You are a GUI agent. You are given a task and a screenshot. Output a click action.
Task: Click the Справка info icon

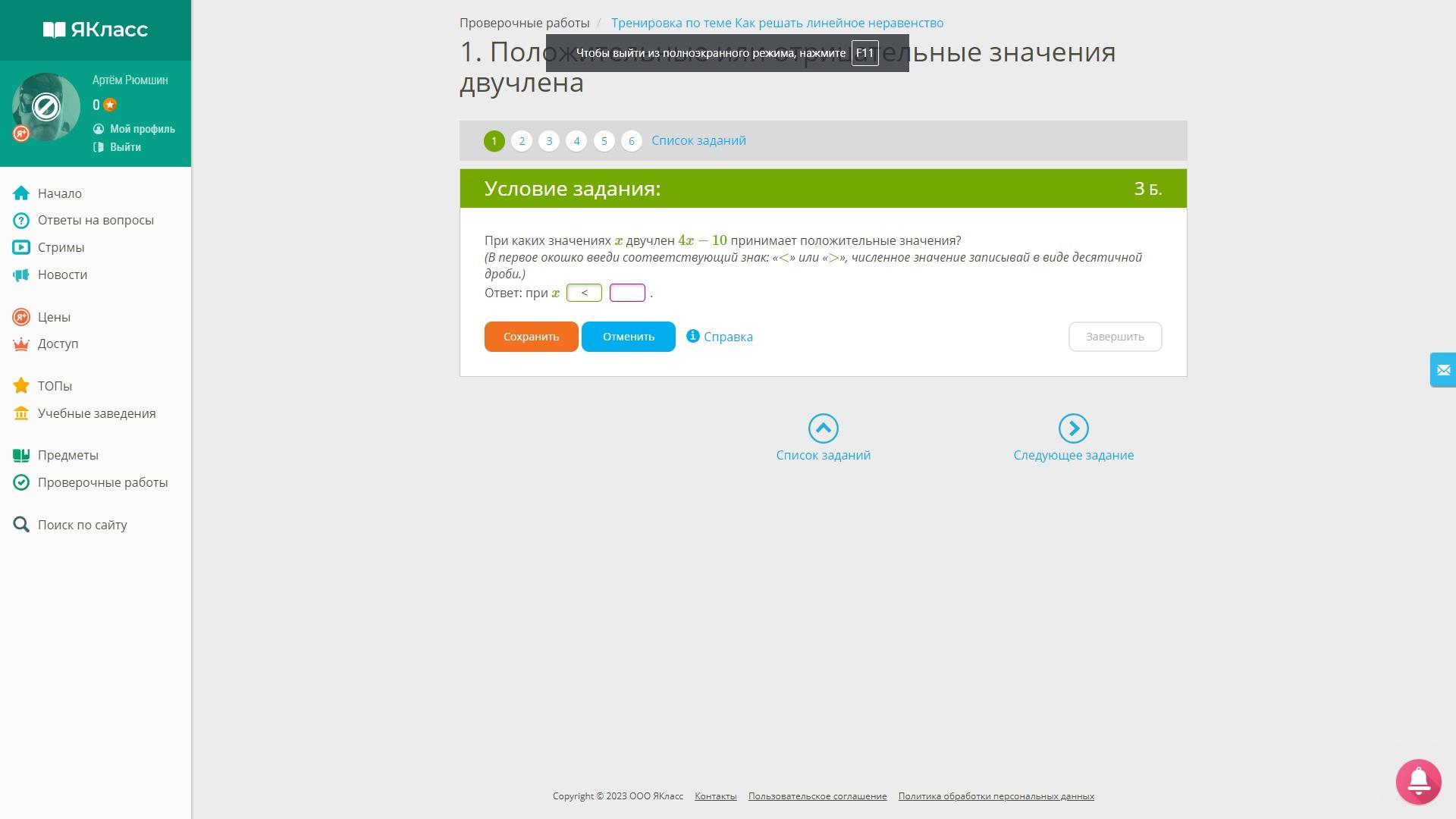tap(692, 336)
